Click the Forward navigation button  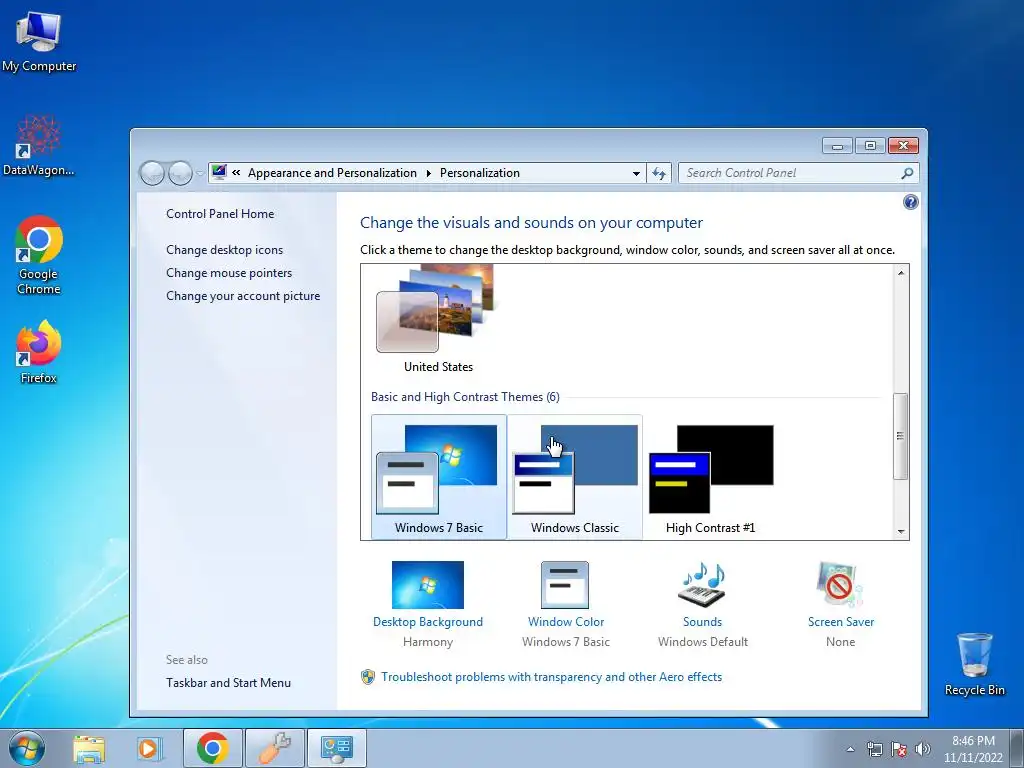click(180, 173)
